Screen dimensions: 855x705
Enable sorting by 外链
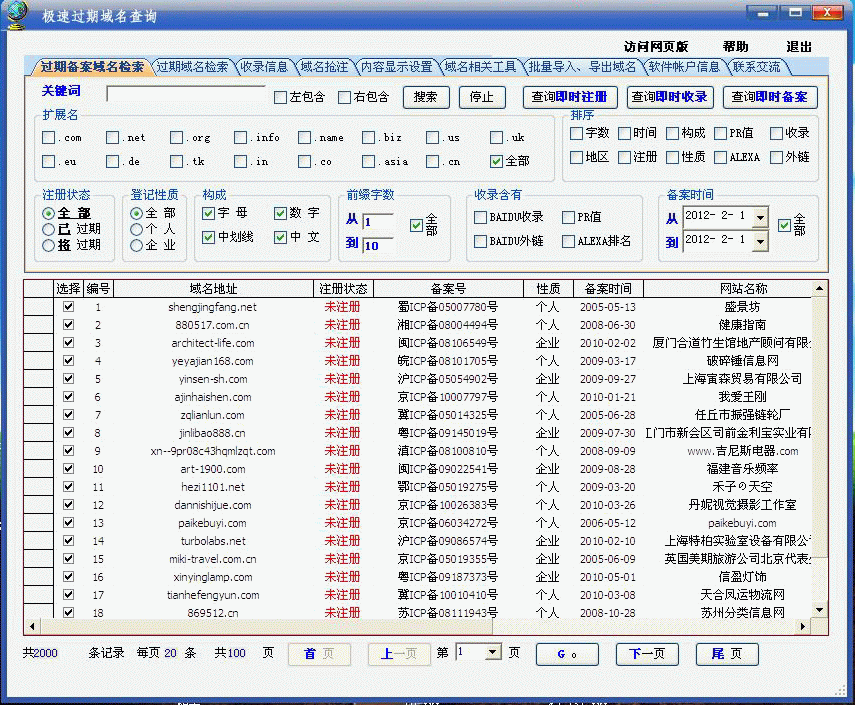[x=776, y=157]
